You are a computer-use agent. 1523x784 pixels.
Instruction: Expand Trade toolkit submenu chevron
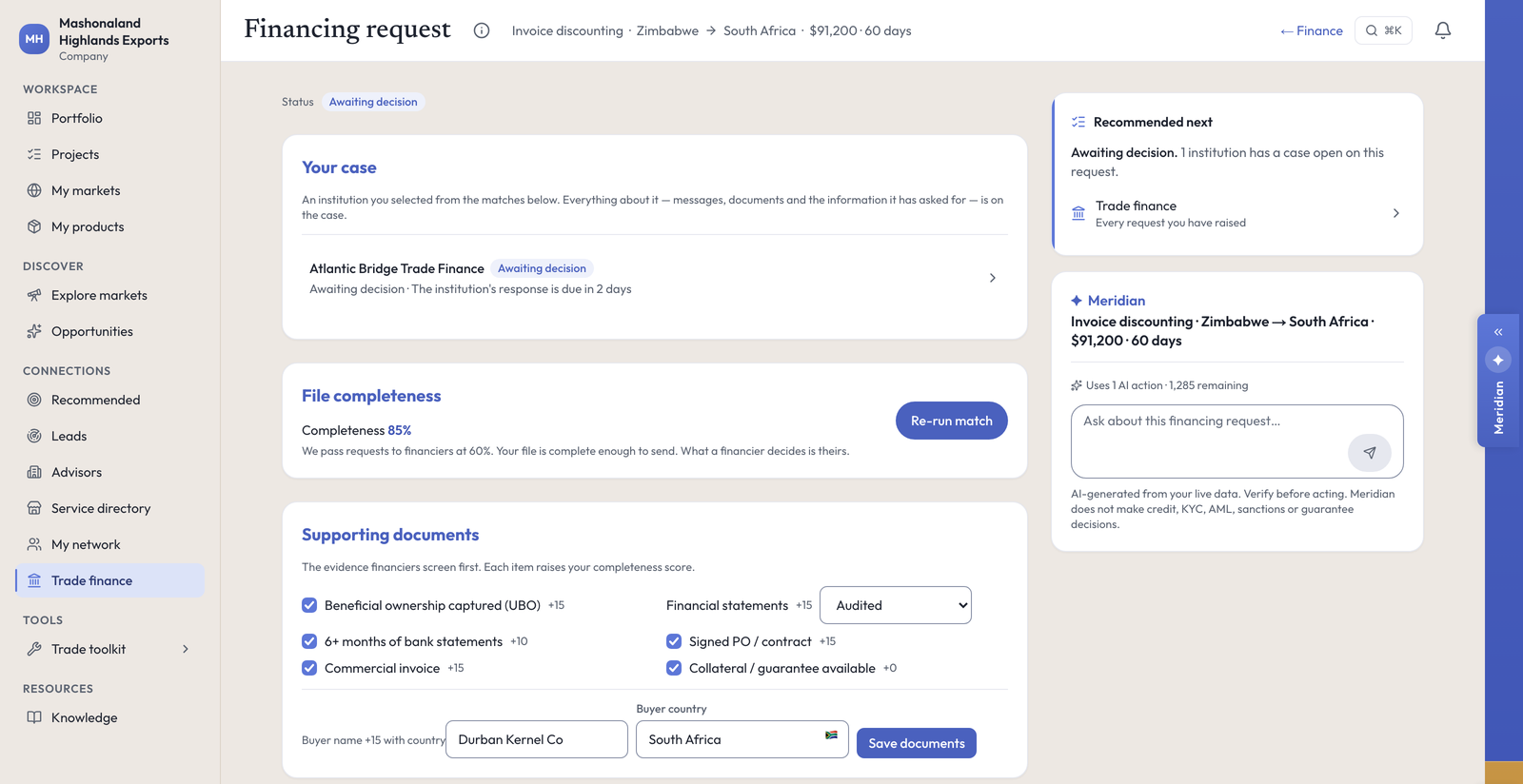point(186,649)
